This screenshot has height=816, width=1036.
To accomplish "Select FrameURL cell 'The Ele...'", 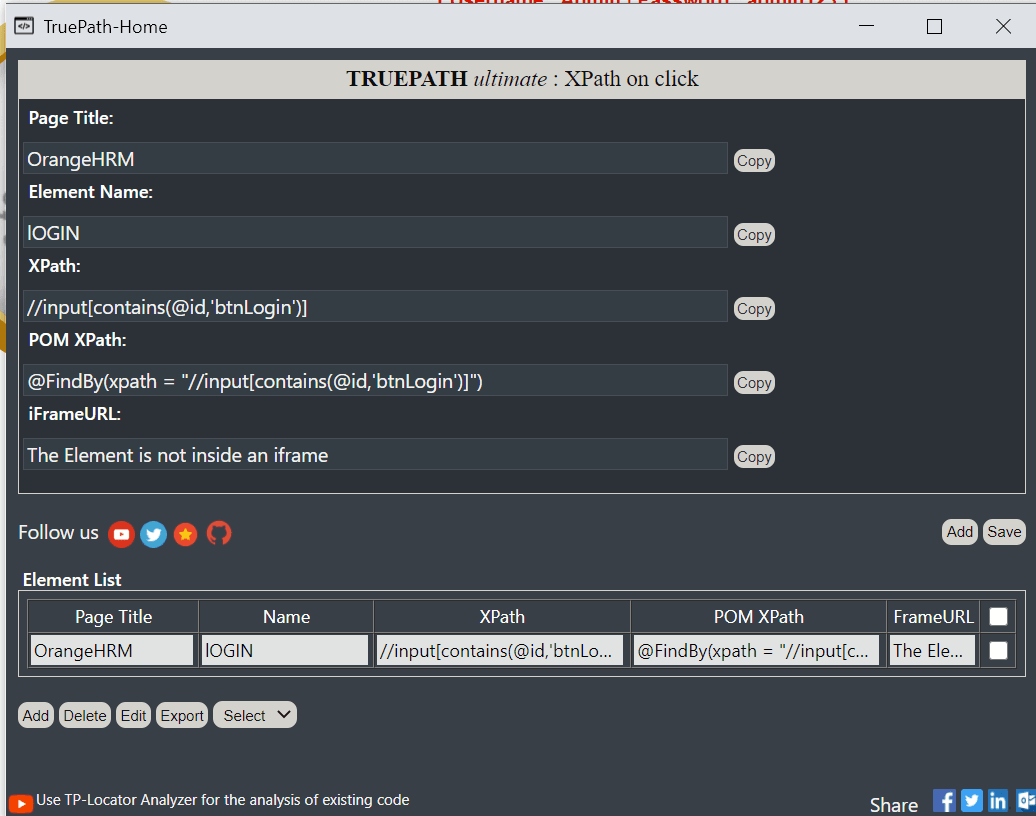I will point(932,650).
